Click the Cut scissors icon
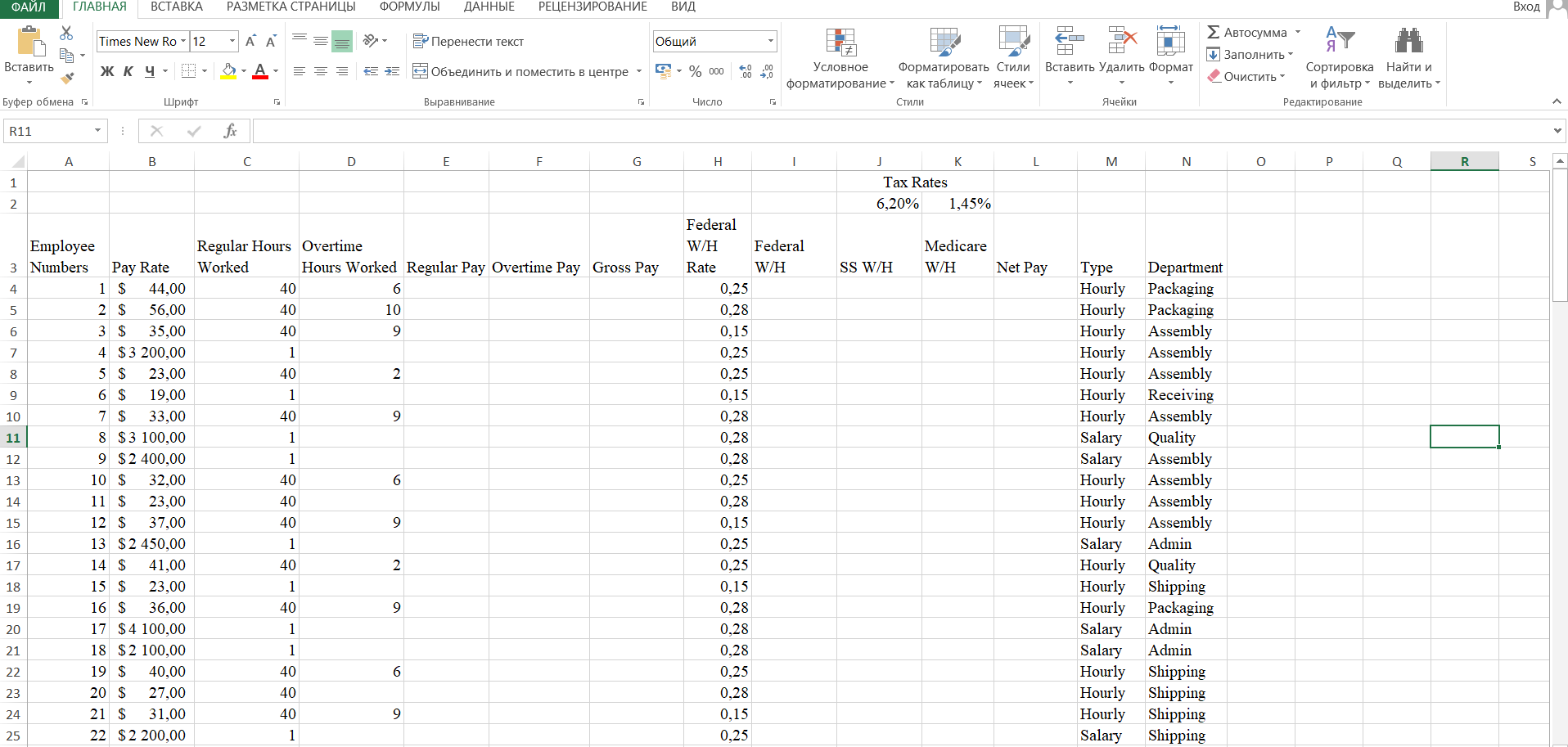This screenshot has width=1568, height=747. click(x=67, y=34)
